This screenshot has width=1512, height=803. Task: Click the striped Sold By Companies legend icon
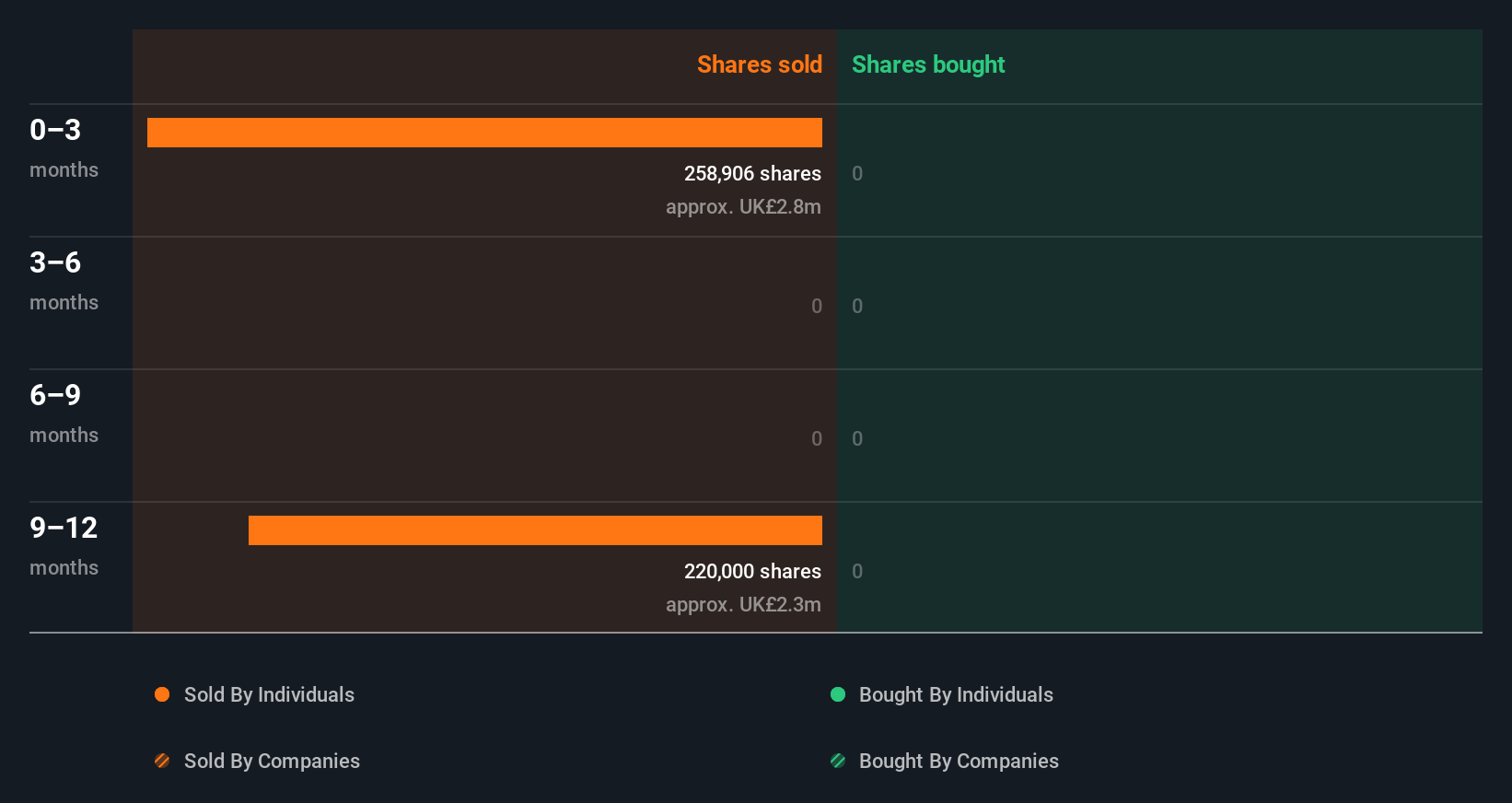click(x=162, y=761)
